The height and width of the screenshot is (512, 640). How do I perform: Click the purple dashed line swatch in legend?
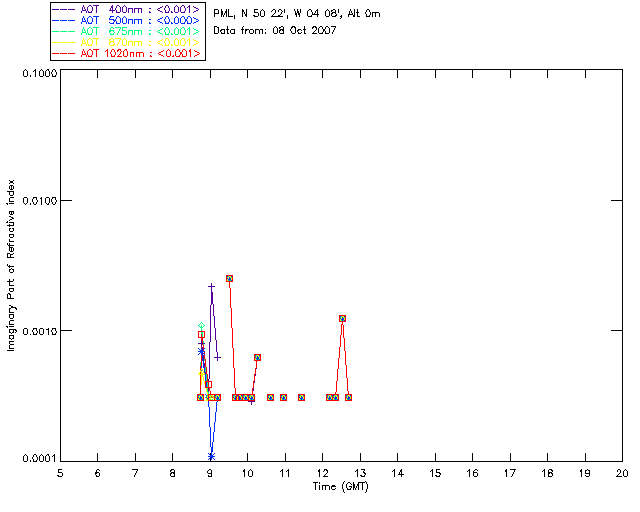pyautogui.click(x=64, y=9)
